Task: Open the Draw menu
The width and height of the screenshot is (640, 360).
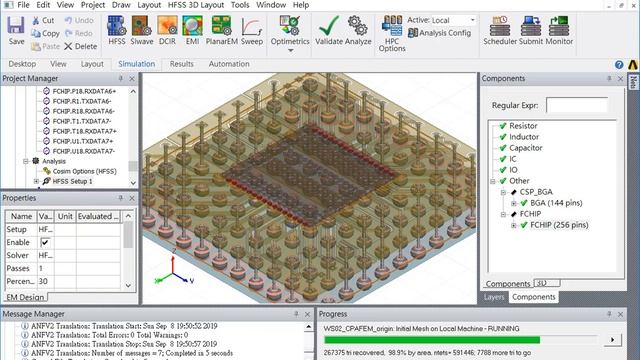Action: tap(121, 5)
